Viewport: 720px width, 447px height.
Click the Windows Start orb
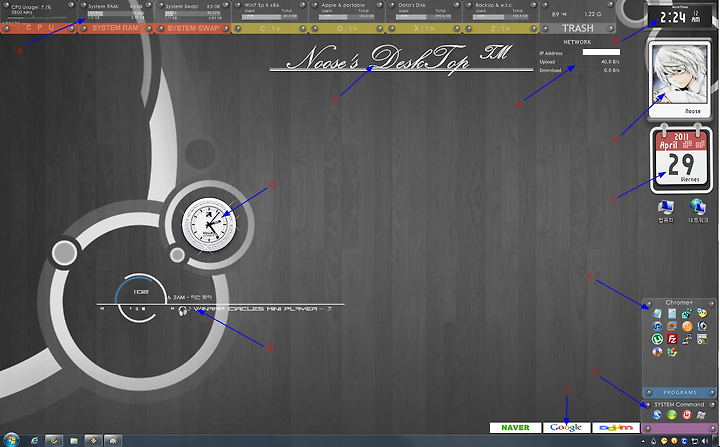(x=11, y=440)
